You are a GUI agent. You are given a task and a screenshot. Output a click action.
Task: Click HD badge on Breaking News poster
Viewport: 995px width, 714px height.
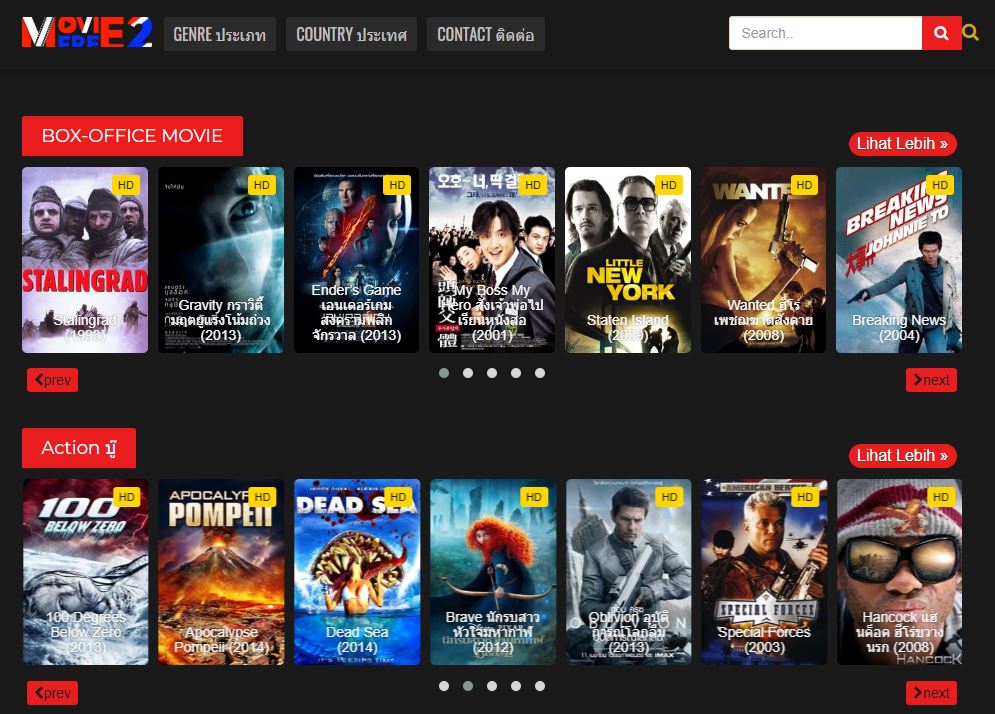point(940,185)
